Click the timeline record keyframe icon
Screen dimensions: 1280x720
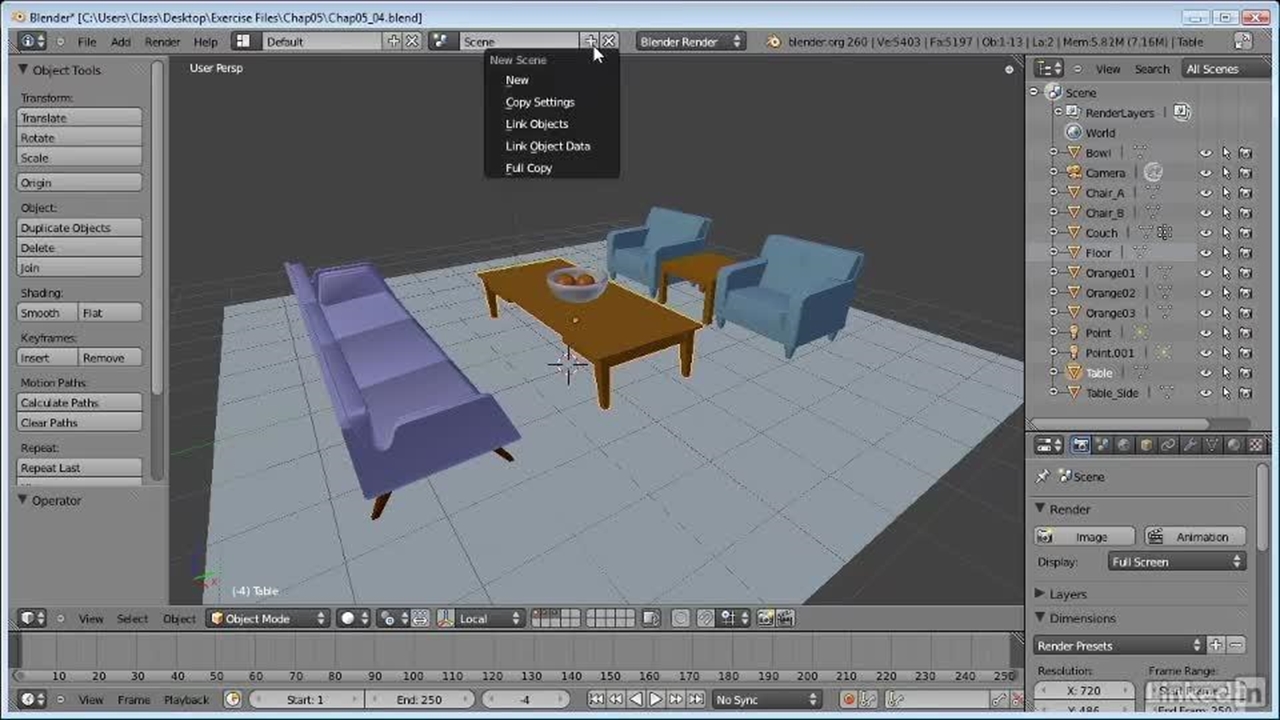(849, 699)
